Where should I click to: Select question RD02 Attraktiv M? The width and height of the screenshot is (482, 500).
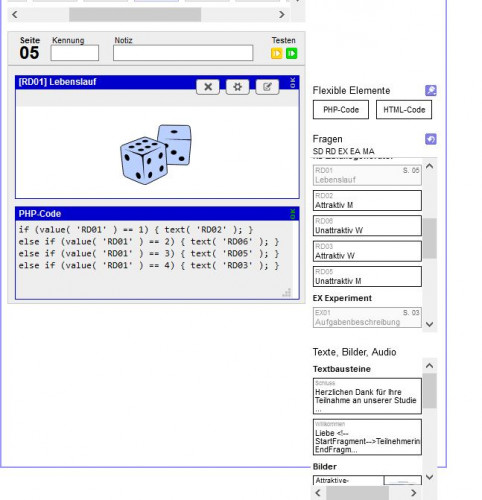(367, 201)
